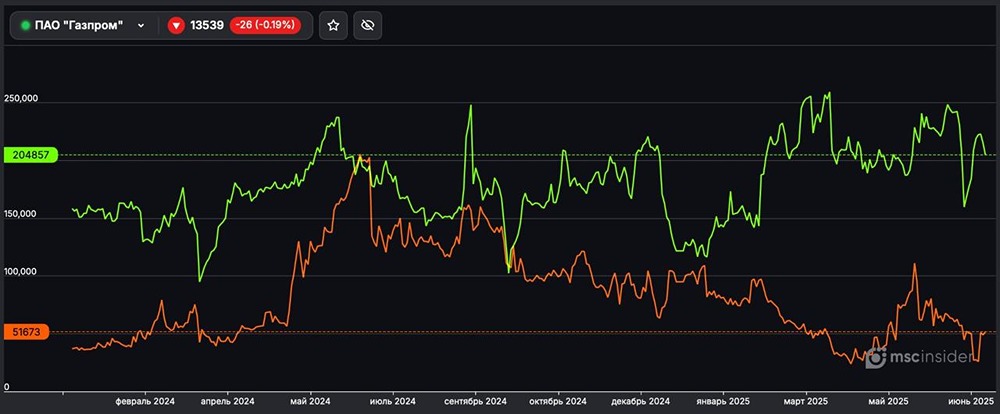Click the май 2025 axis label
Viewport: 1000px width, 414px height.
pyautogui.click(x=888, y=402)
